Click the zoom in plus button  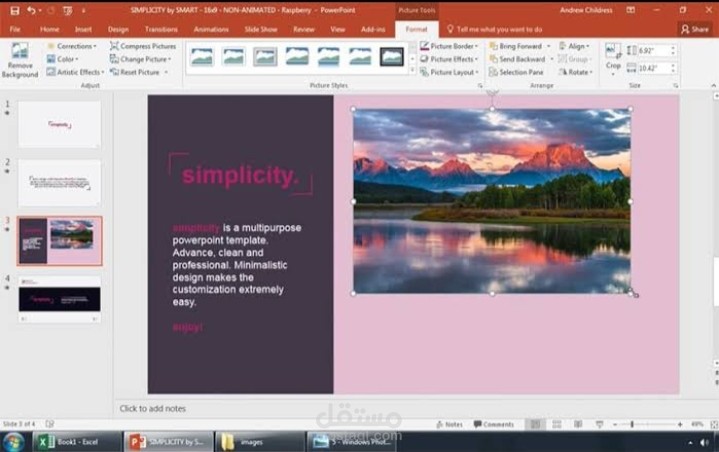pos(680,424)
